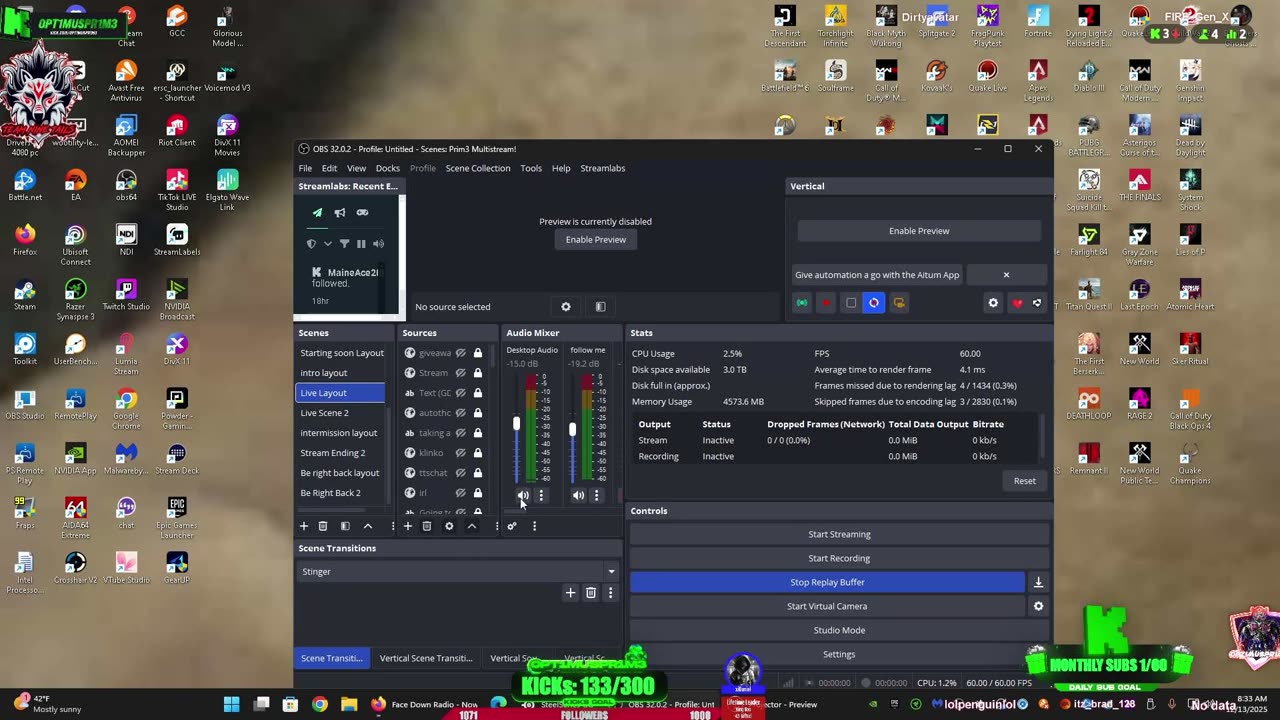Add a scene transition with plus icon
The width and height of the screenshot is (1280, 720).
pyautogui.click(x=571, y=593)
